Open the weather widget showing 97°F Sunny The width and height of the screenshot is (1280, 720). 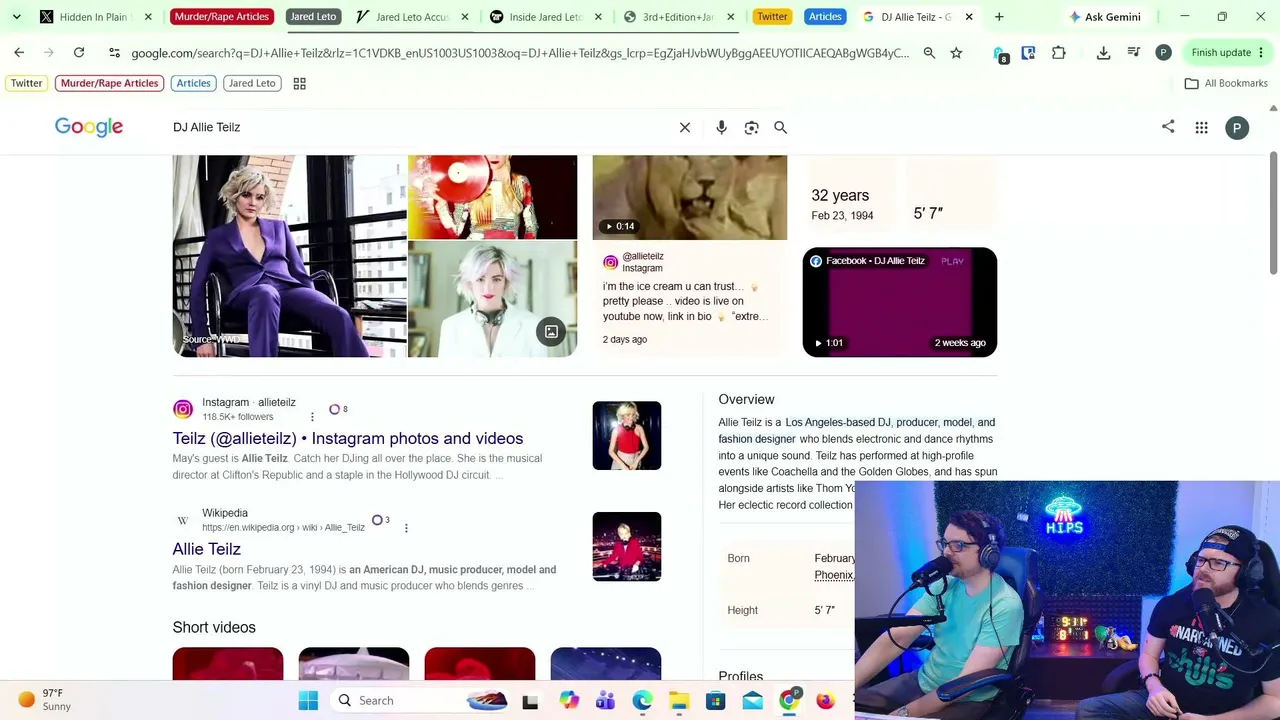coord(45,700)
